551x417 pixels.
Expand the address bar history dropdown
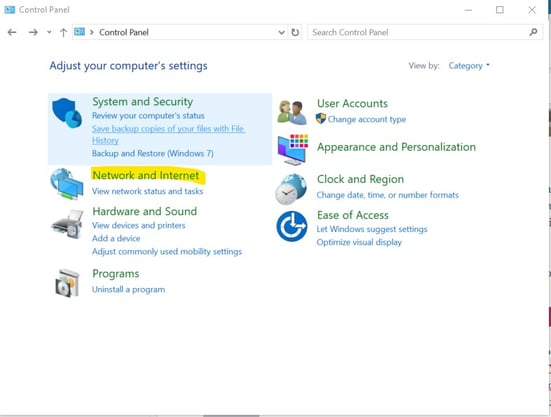click(281, 32)
